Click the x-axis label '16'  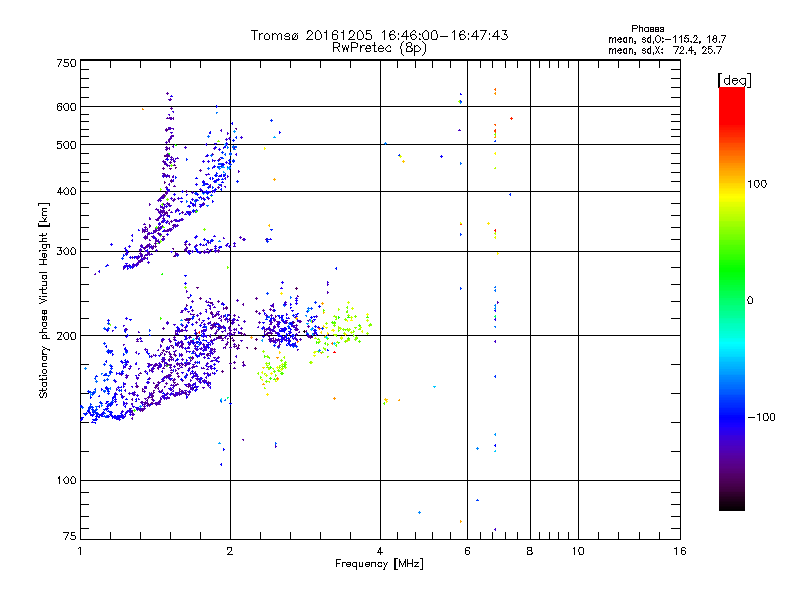coord(680,551)
